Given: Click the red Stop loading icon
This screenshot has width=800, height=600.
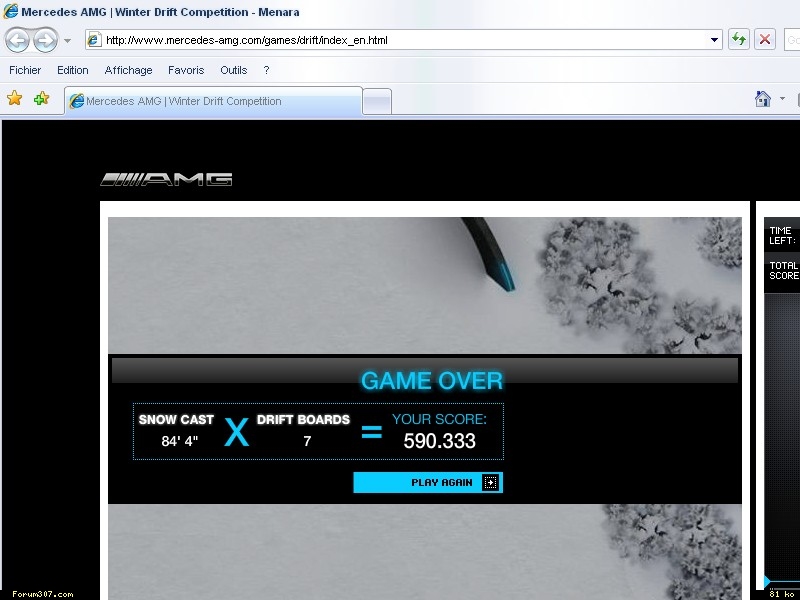Looking at the screenshot, I should pyautogui.click(x=765, y=40).
